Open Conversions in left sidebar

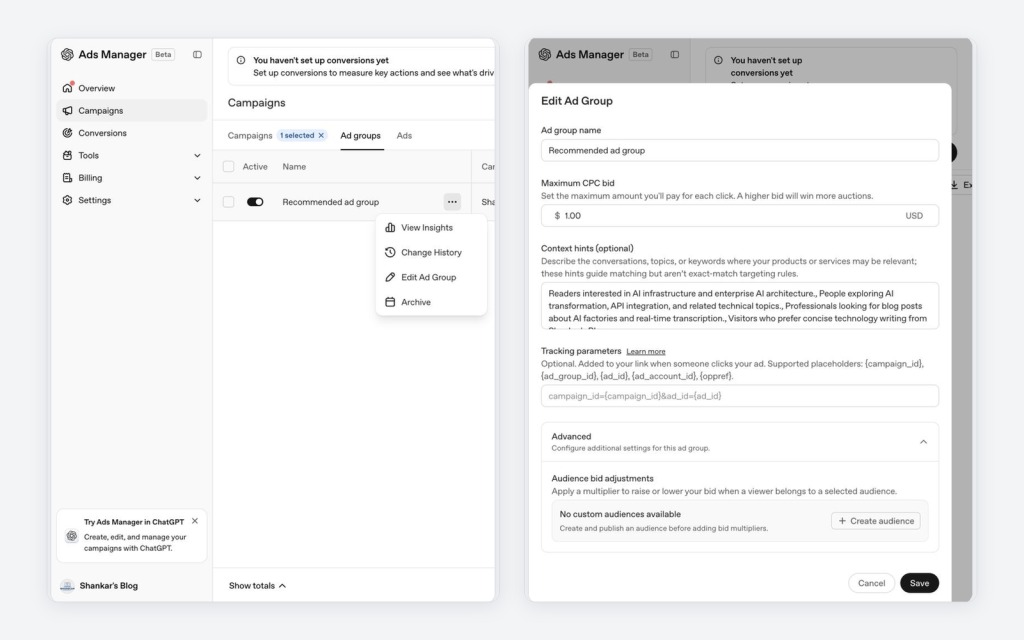pyautogui.click(x=132, y=133)
